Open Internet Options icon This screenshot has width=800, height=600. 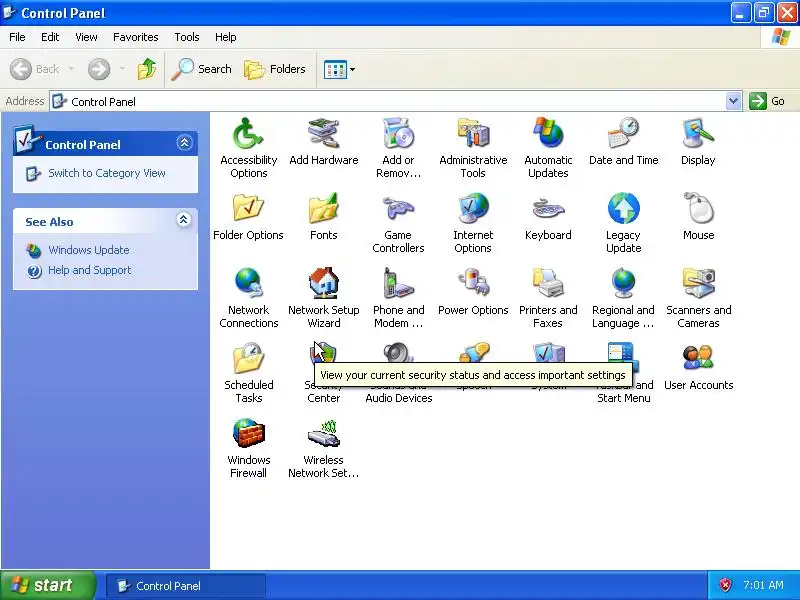pyautogui.click(x=473, y=209)
